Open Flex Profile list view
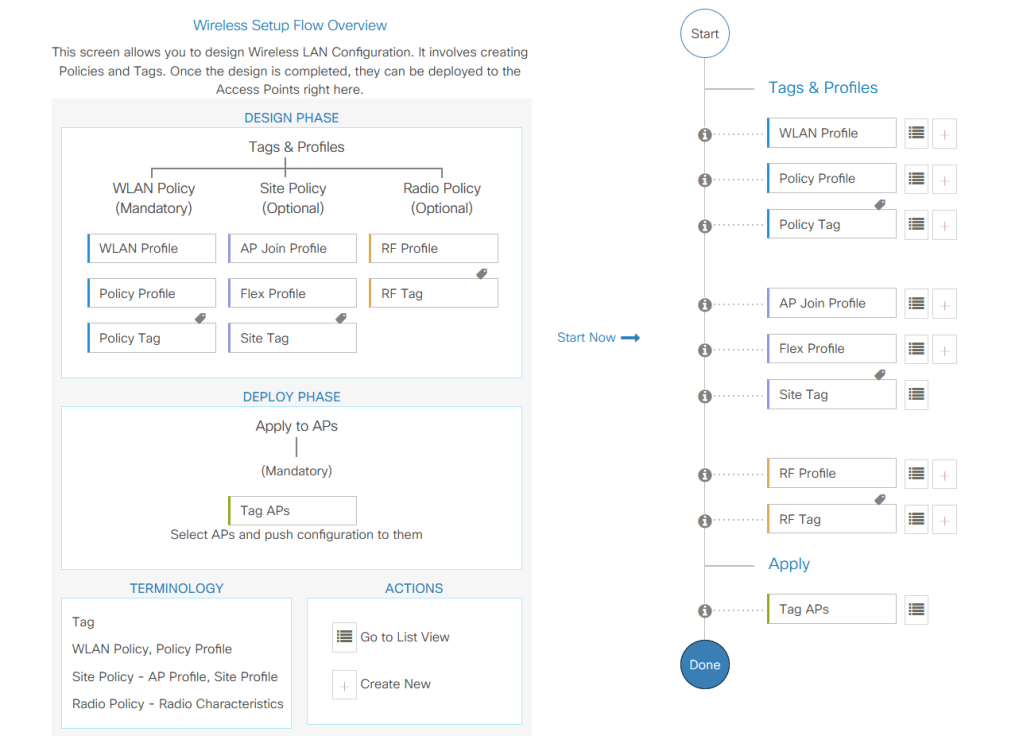This screenshot has height=736, width=1023. click(x=916, y=349)
